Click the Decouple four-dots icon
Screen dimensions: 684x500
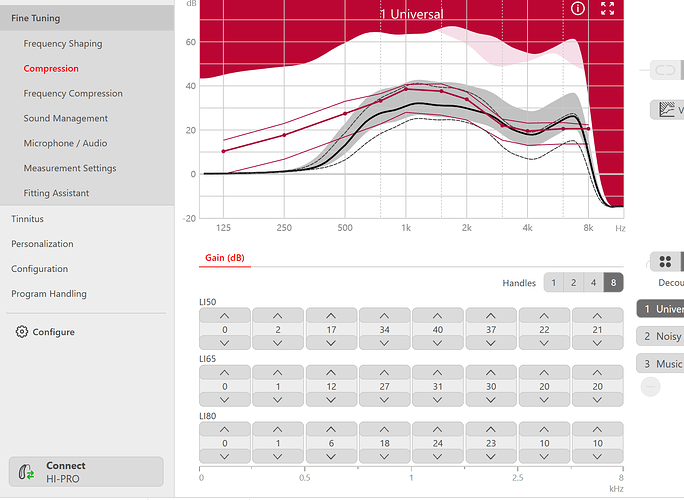665,262
